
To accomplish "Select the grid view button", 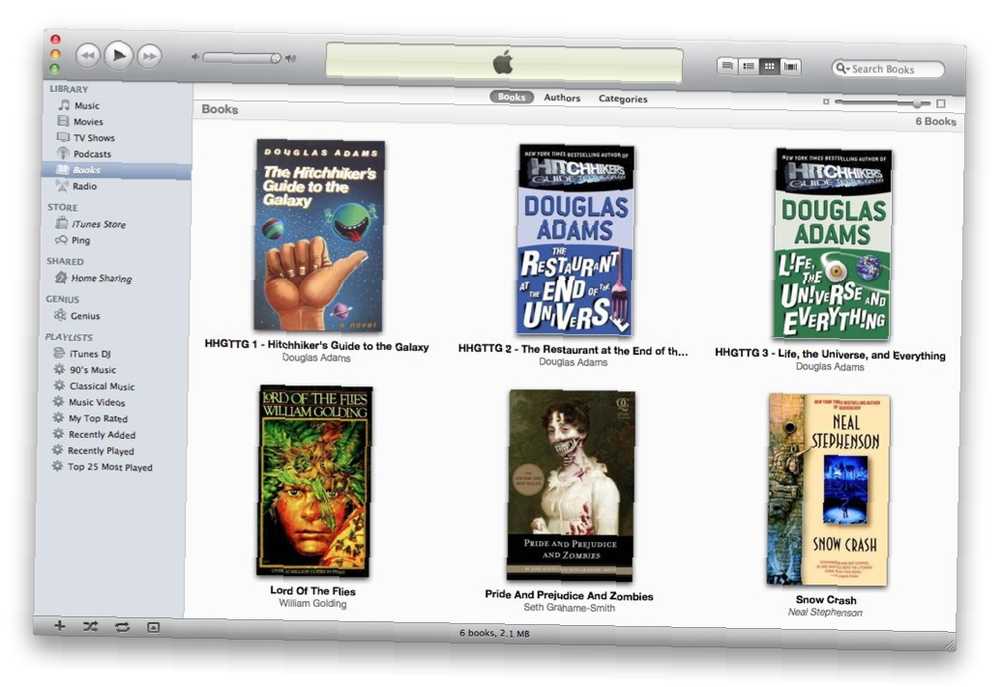I will (x=770, y=66).
